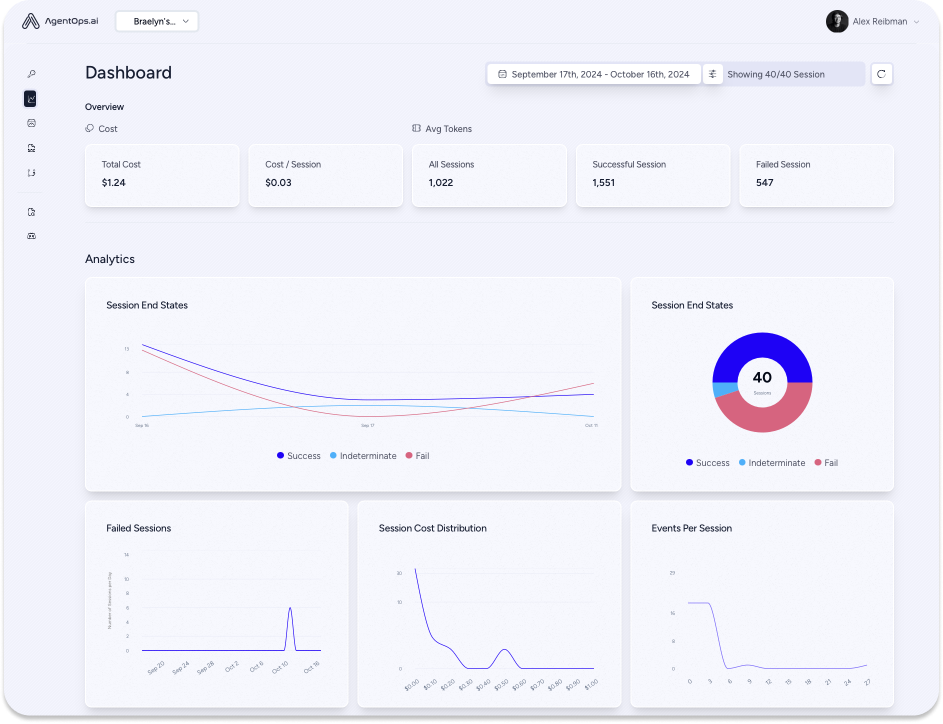943x724 pixels.
Task: Click the blue Success donut segment
Action: pos(763,345)
